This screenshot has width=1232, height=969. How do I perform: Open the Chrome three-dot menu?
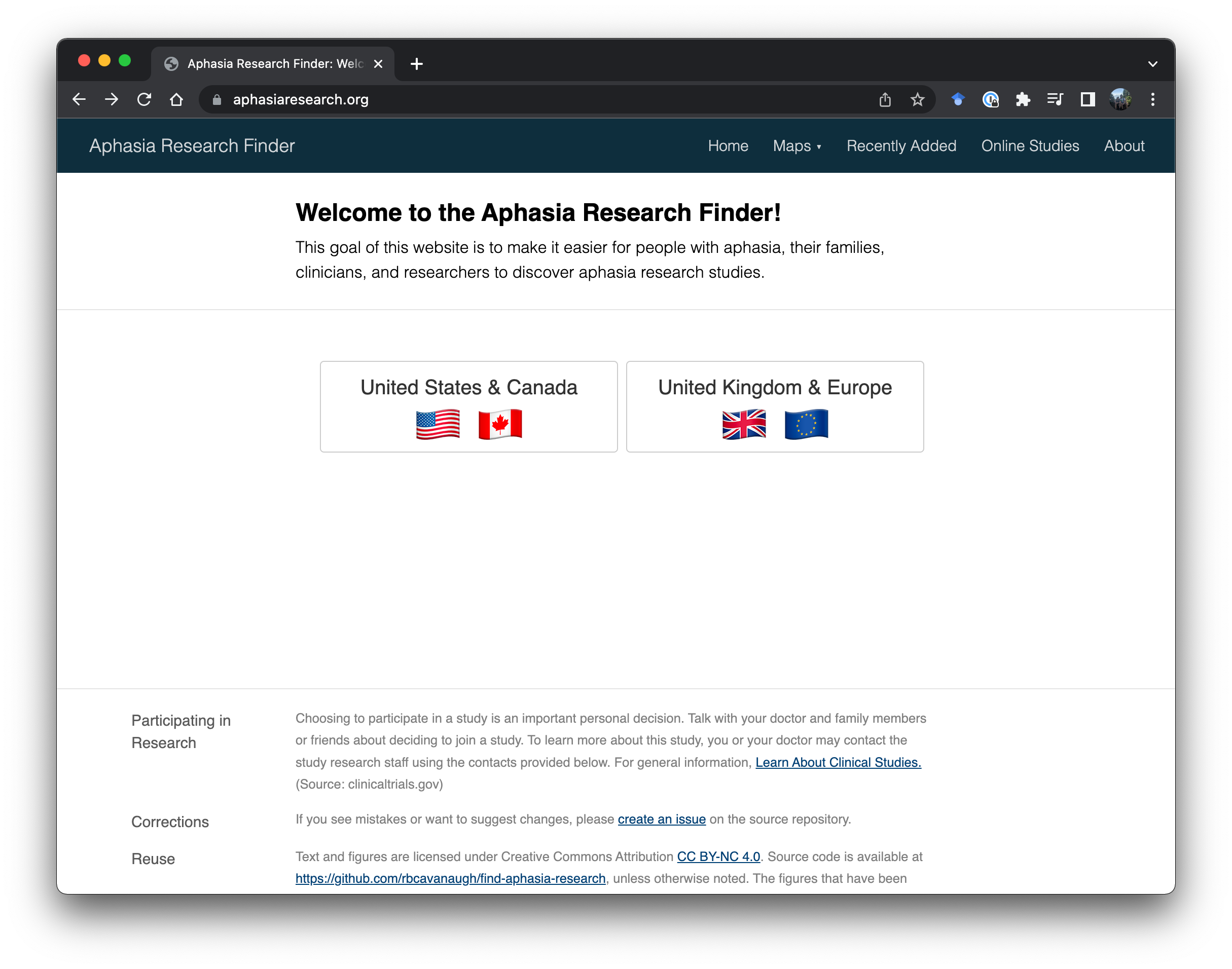1152,99
